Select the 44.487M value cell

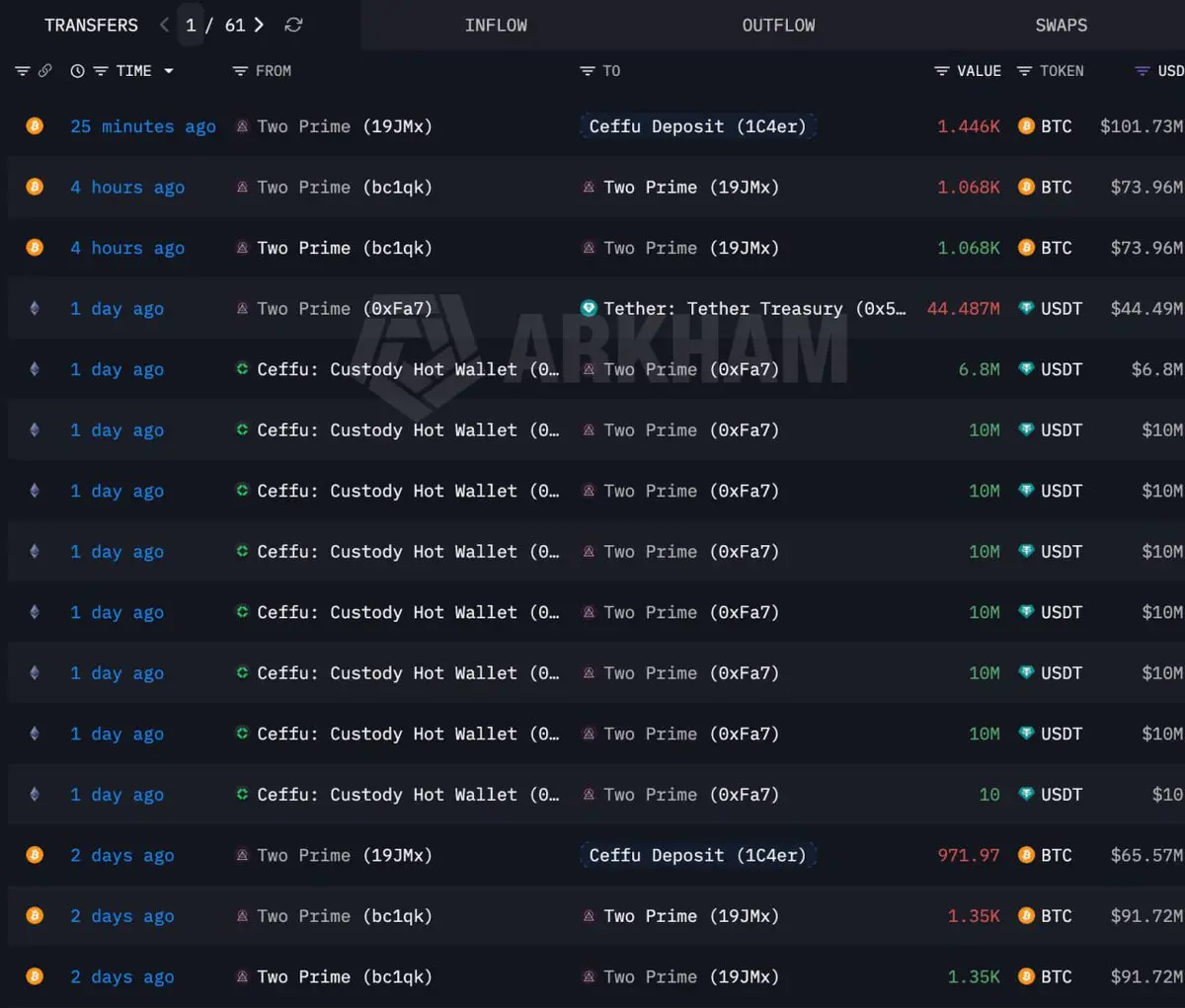pyautogui.click(x=963, y=309)
